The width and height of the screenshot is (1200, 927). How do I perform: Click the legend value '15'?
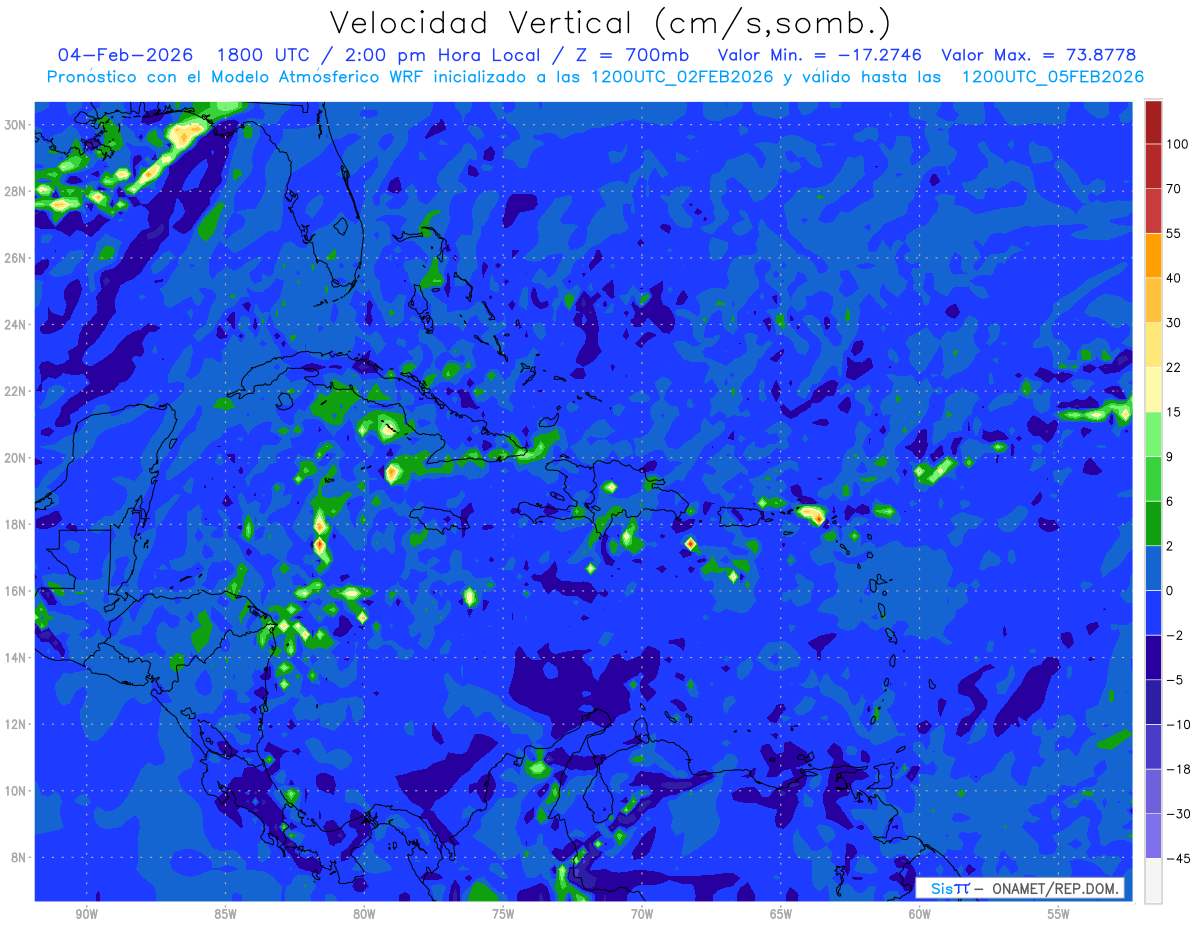[1174, 412]
